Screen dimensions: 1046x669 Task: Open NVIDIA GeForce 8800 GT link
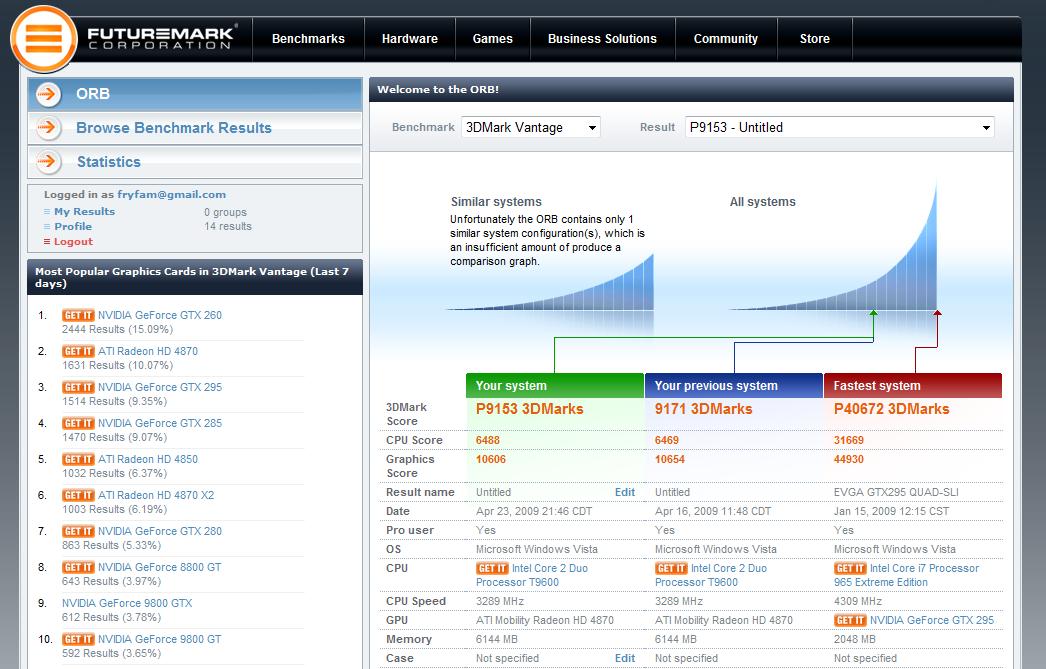click(x=159, y=568)
